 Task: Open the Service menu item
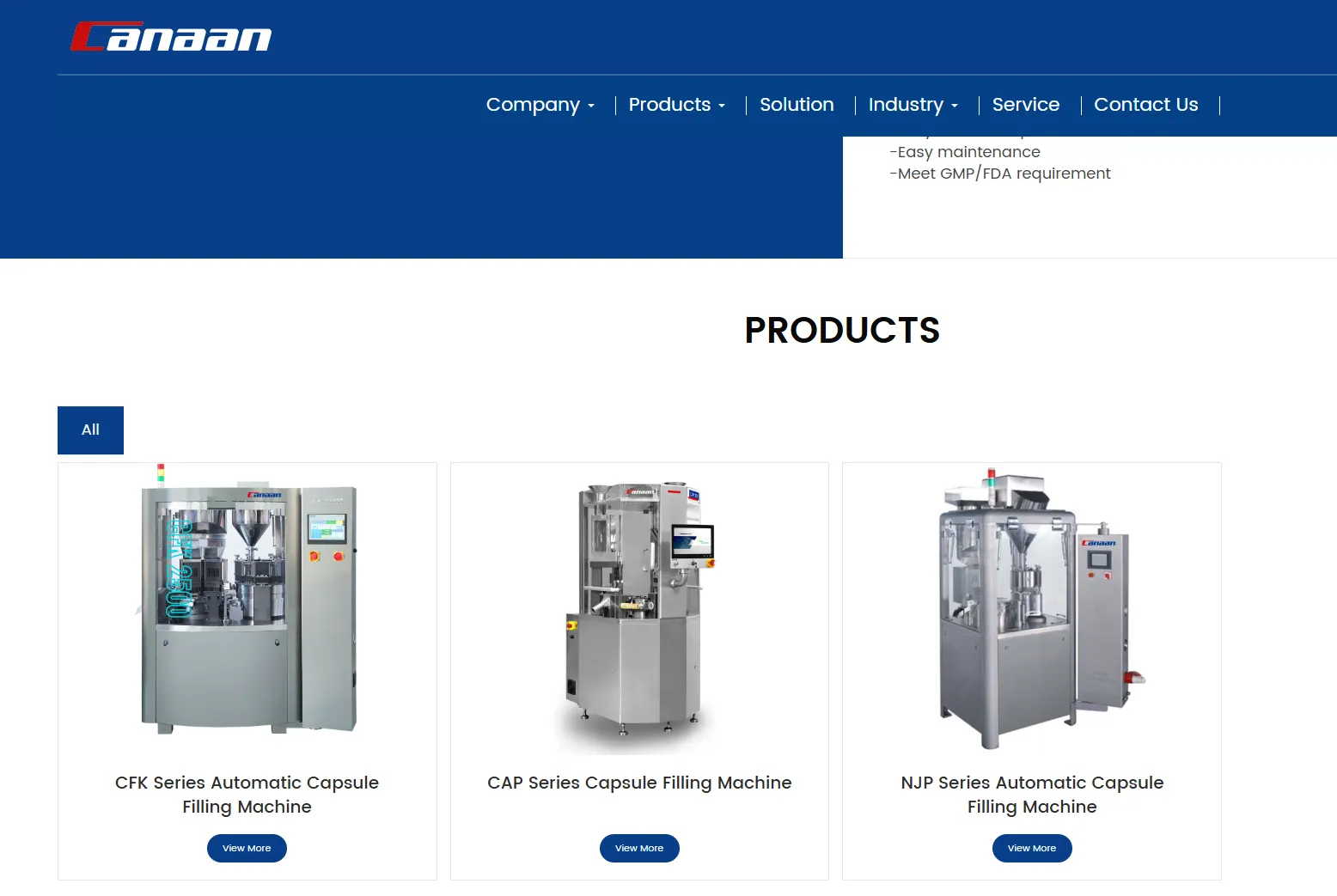[1026, 105]
